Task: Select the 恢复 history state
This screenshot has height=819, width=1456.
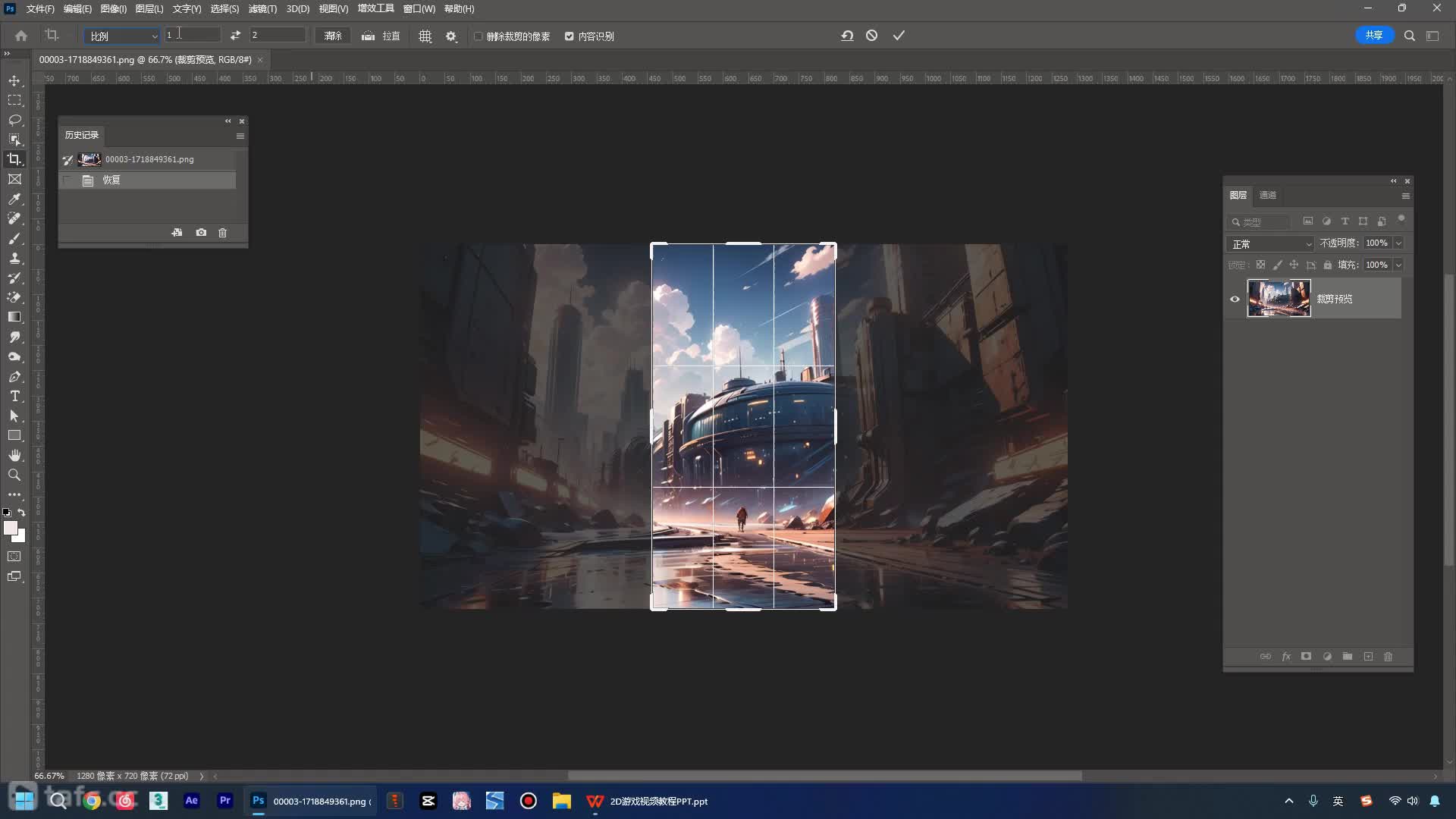Action: pyautogui.click(x=148, y=180)
